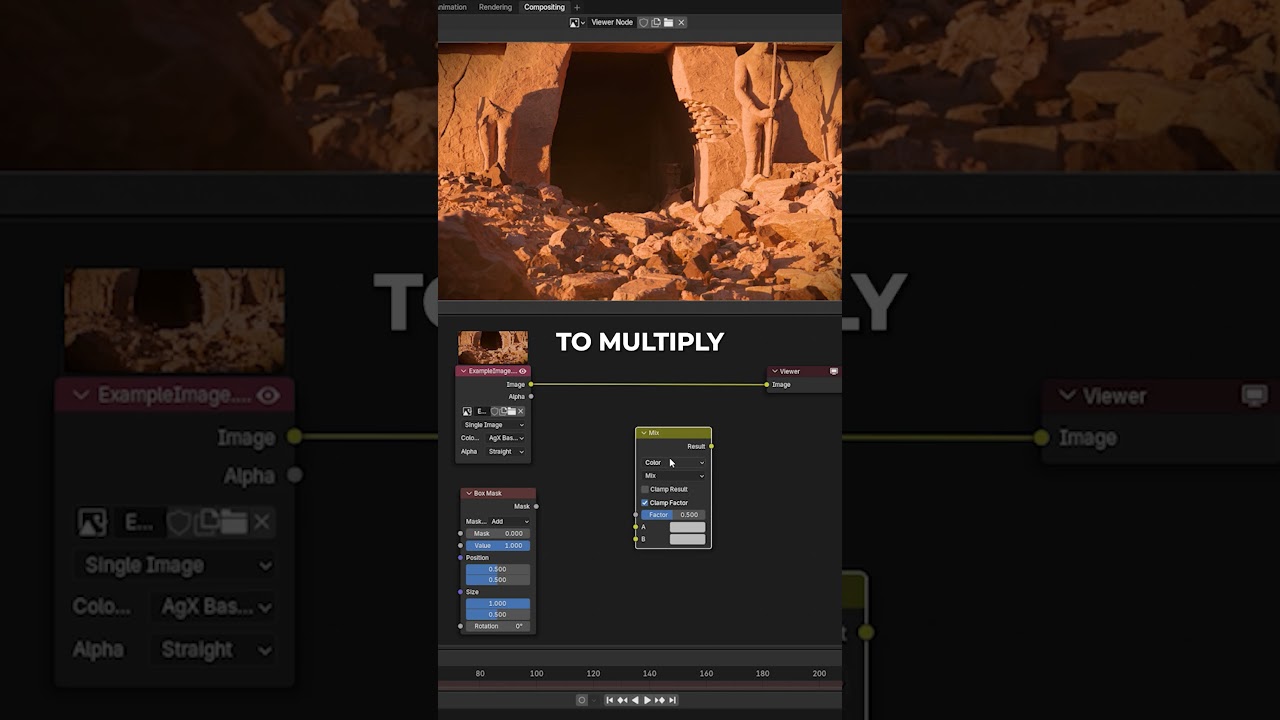This screenshot has width=1280, height=720.
Task: Click timeline frame marker 100
Action: point(536,673)
